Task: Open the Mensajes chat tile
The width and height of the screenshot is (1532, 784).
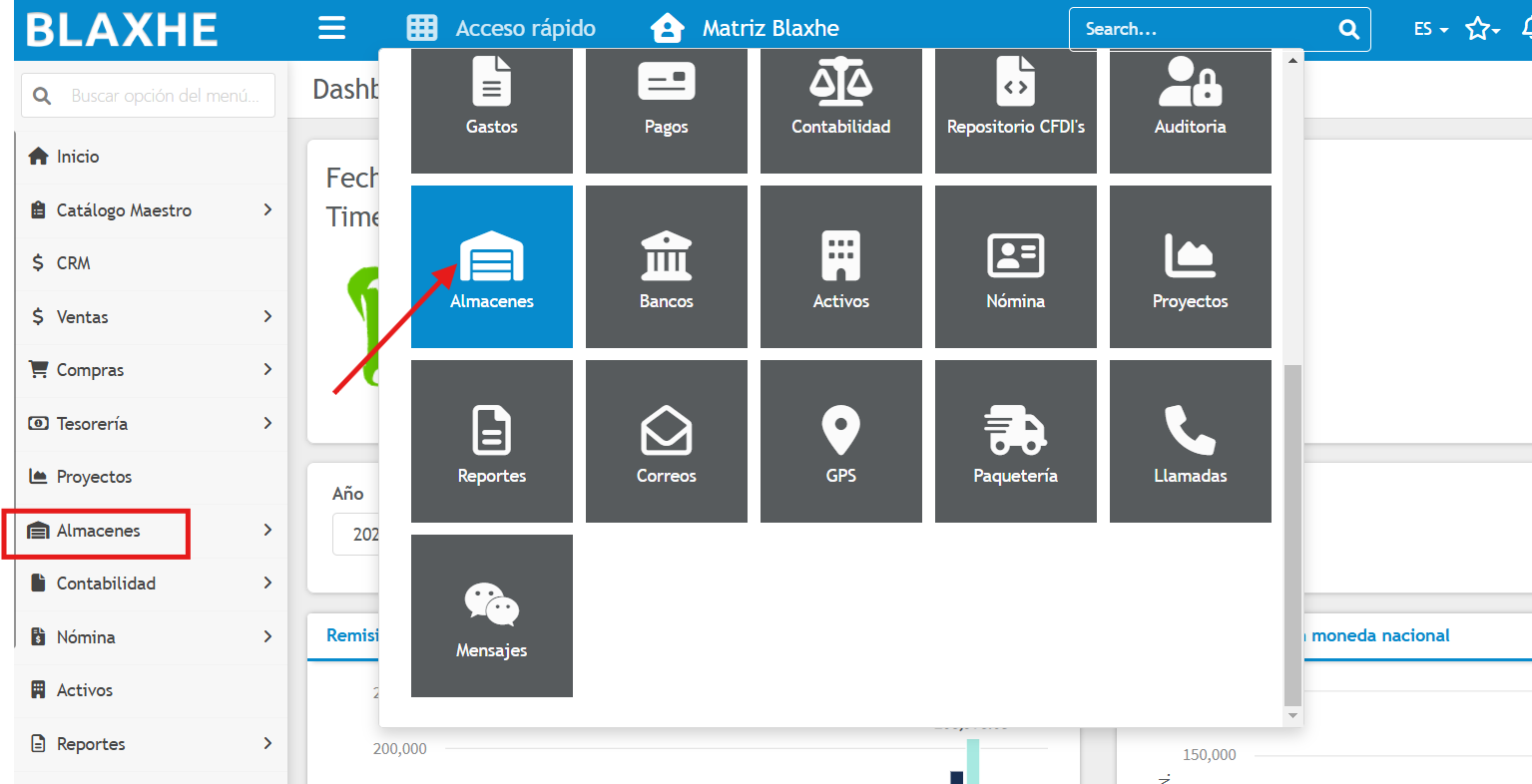Action: point(492,615)
